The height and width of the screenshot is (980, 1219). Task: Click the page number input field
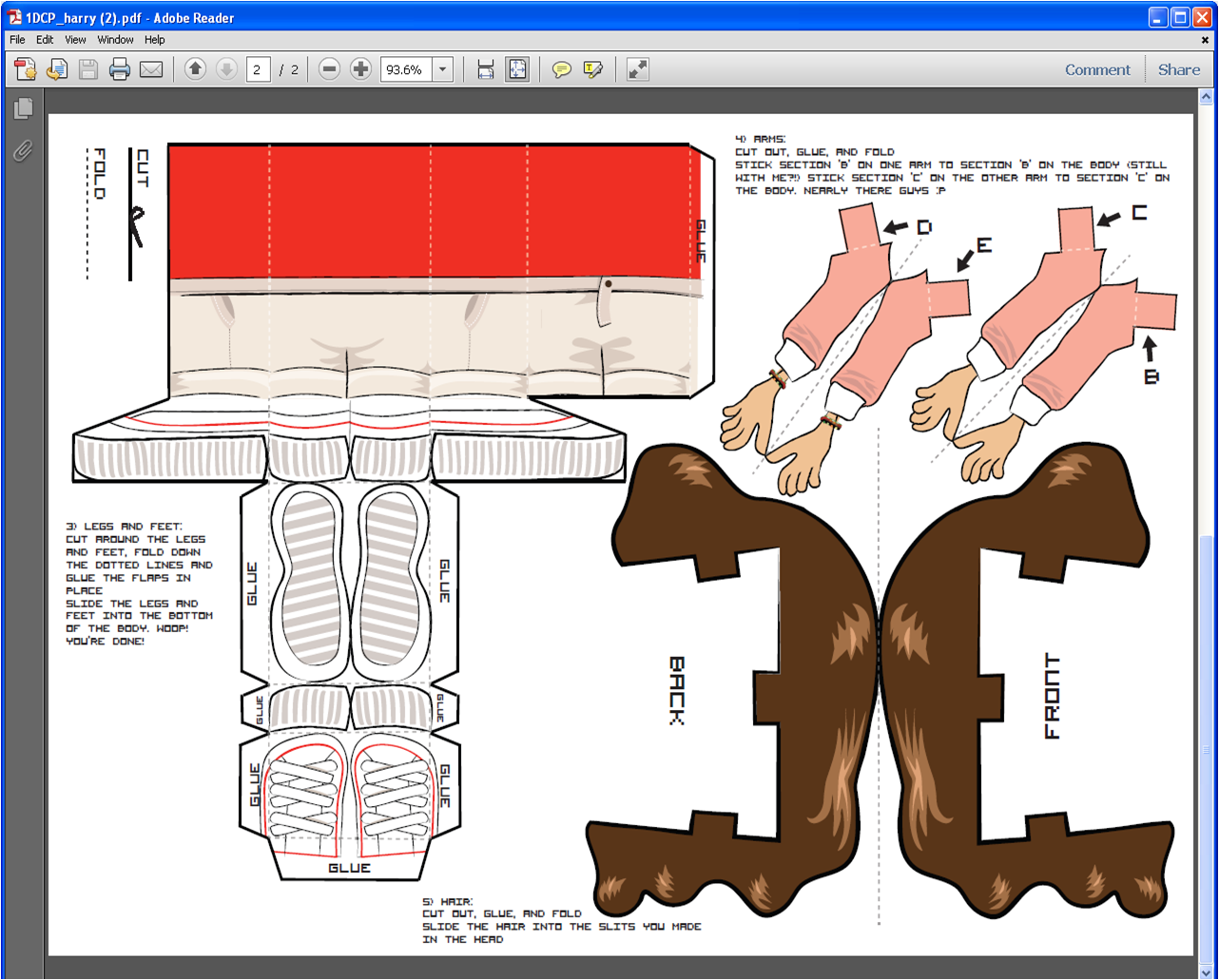click(258, 69)
